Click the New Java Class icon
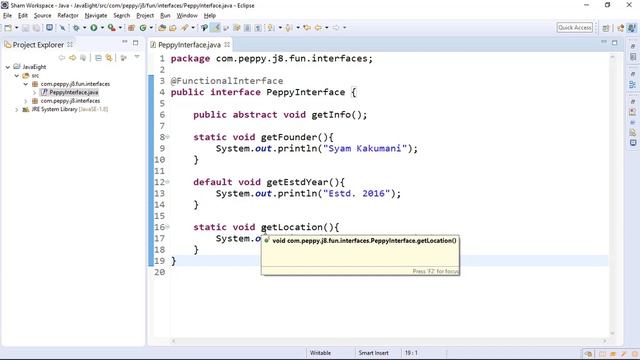This screenshot has height=360, width=640. [143, 28]
